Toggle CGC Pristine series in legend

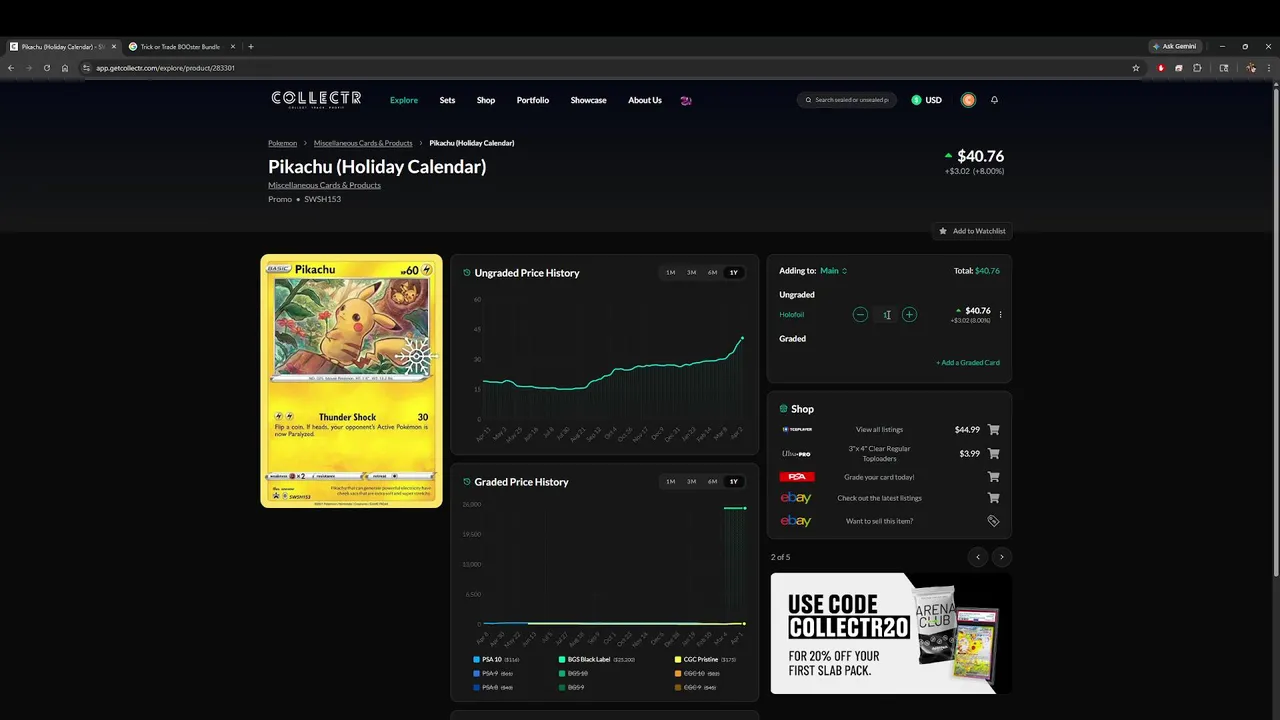(705, 660)
